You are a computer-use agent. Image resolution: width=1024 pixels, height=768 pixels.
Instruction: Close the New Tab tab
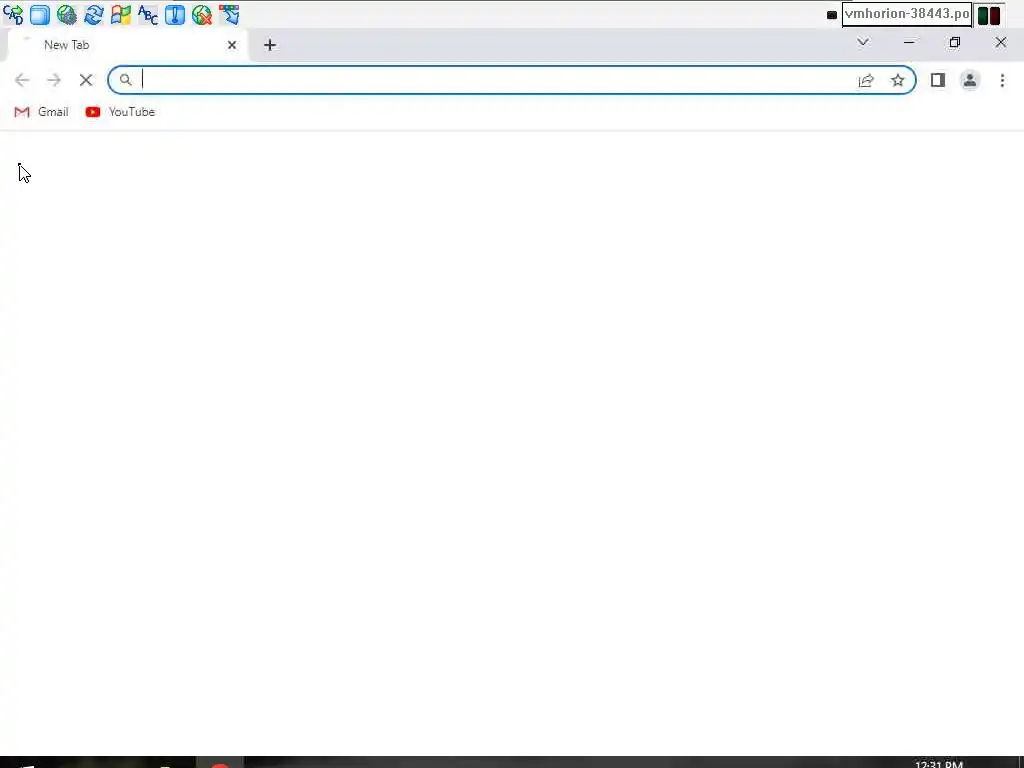tap(232, 45)
